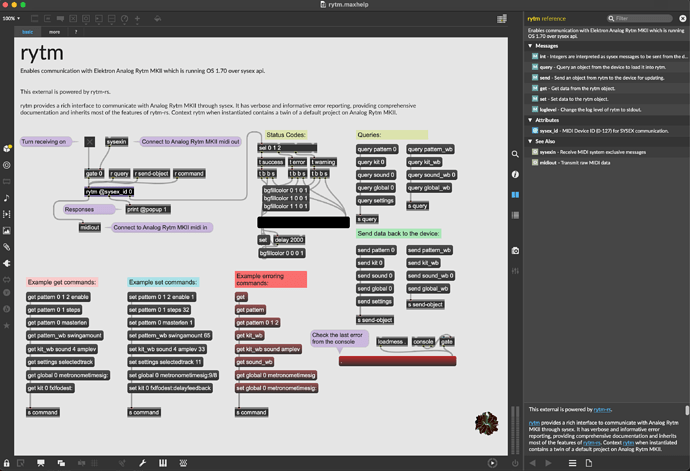Click the wrench debug icon in bottom toolbar

(142, 463)
